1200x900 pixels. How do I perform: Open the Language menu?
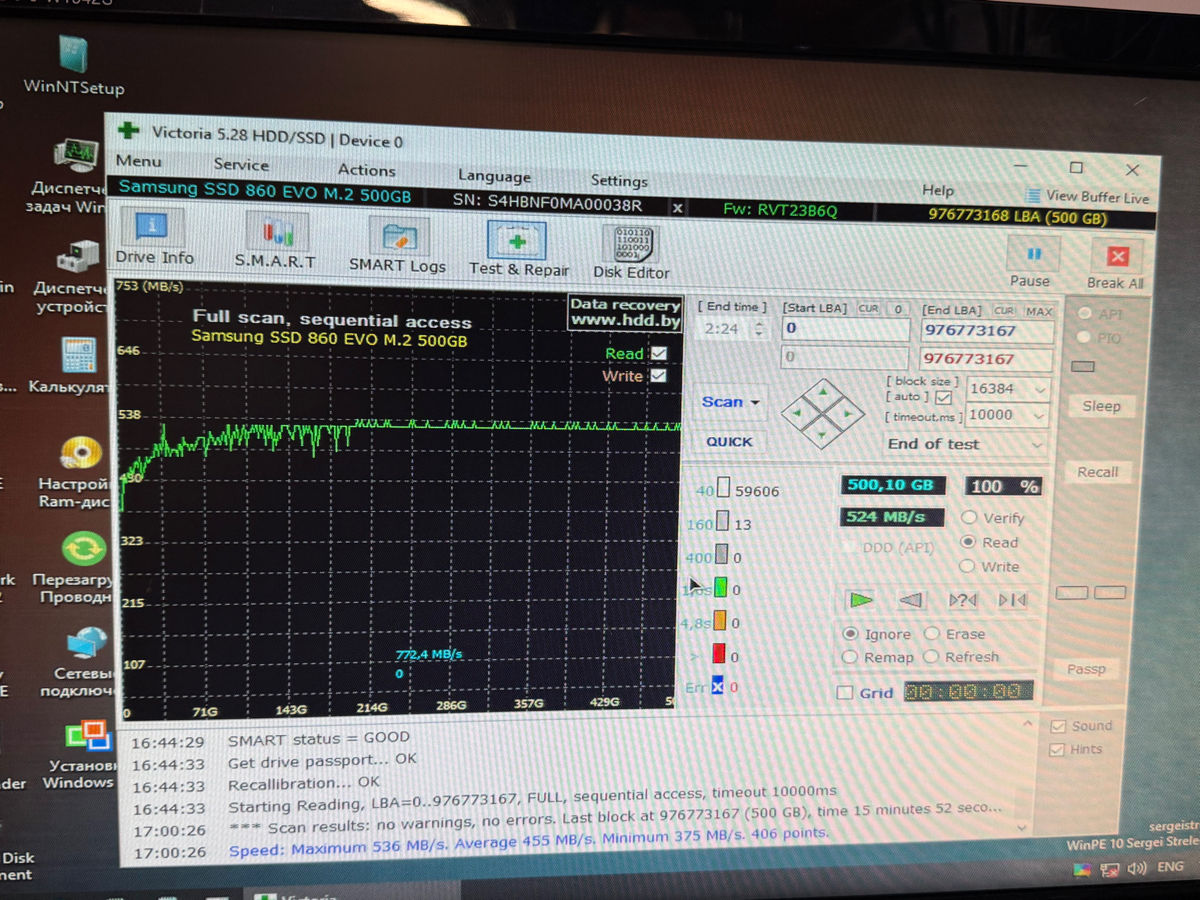[x=494, y=176]
